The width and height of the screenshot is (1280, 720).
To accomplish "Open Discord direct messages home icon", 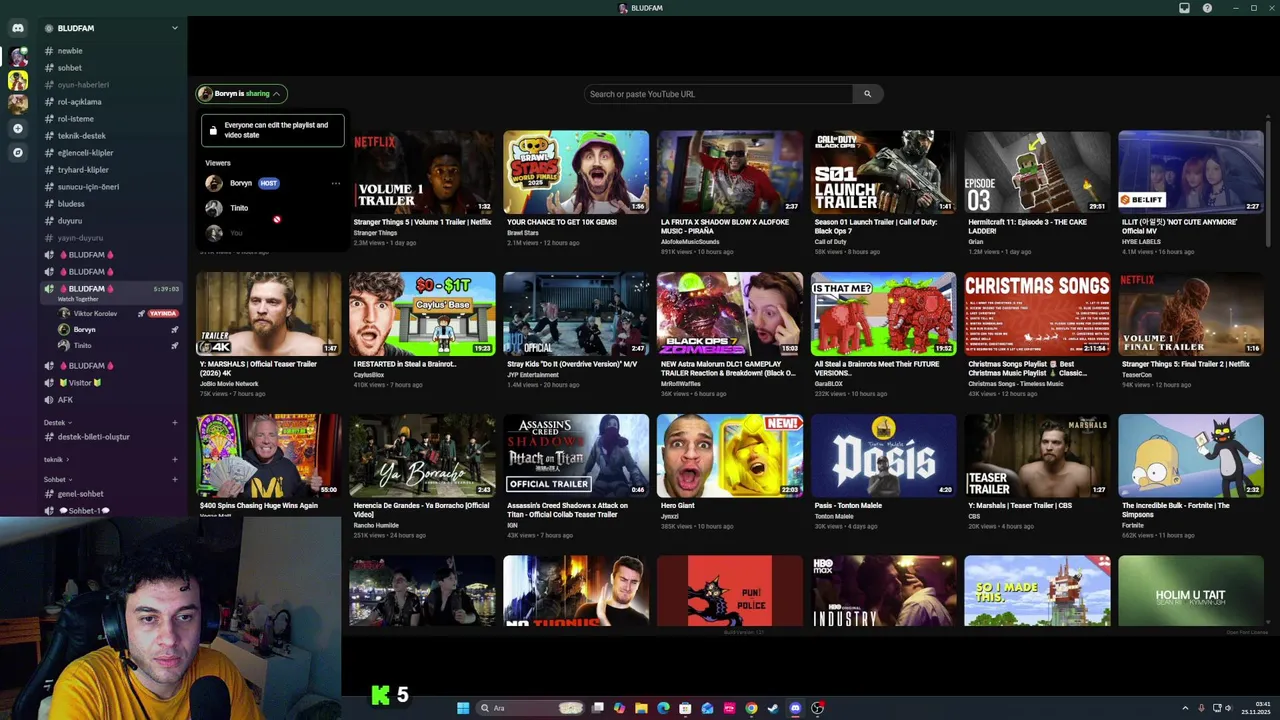I will tap(17, 28).
